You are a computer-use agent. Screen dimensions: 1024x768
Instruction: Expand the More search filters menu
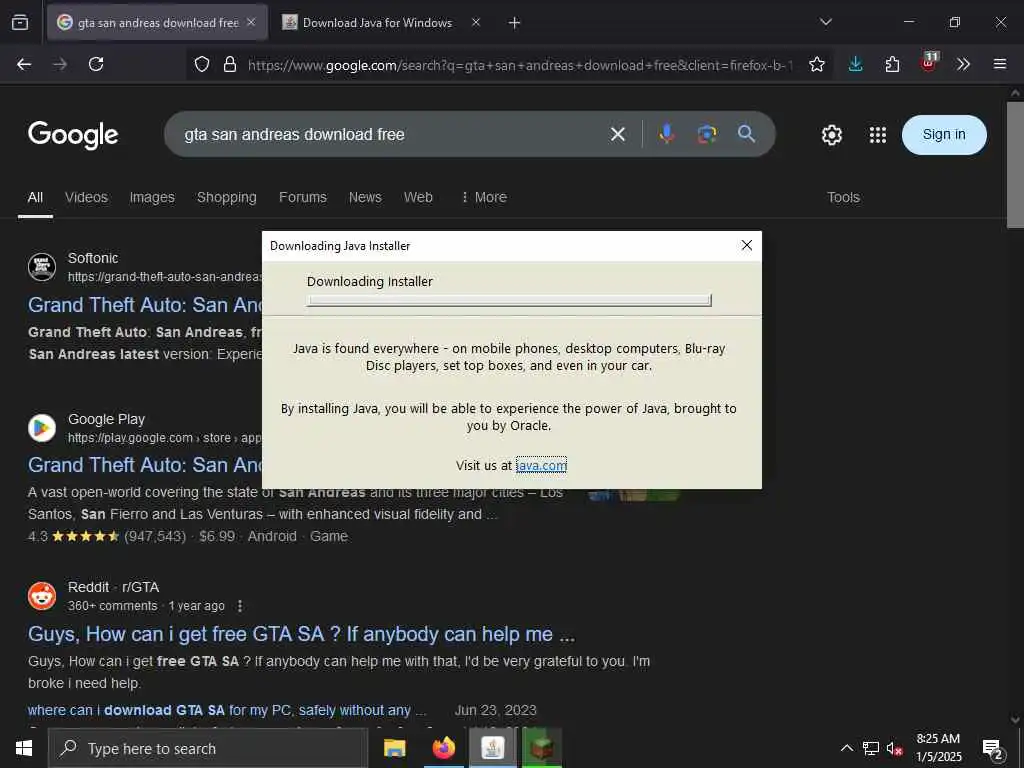click(484, 197)
